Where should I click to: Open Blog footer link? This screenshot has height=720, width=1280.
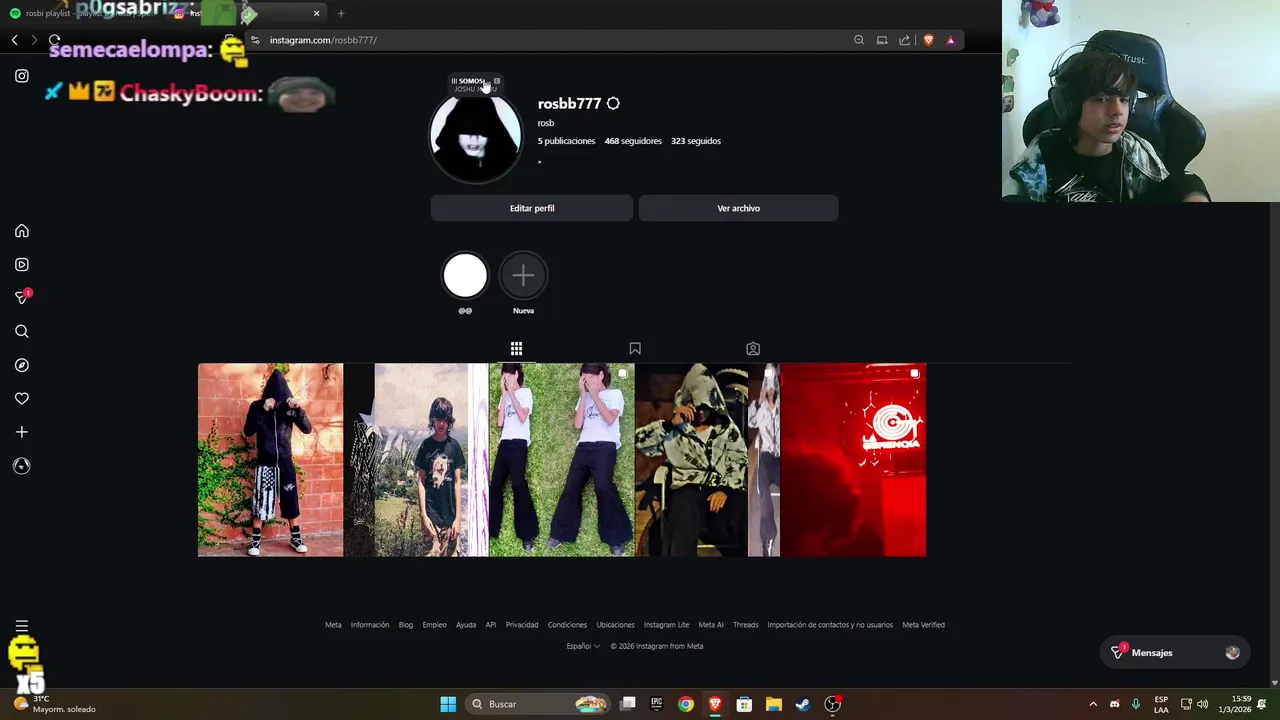[406, 625]
